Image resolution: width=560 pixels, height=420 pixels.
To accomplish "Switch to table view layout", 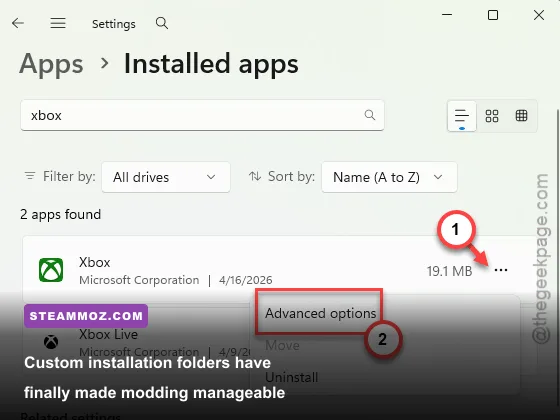I will pyautogui.click(x=521, y=116).
